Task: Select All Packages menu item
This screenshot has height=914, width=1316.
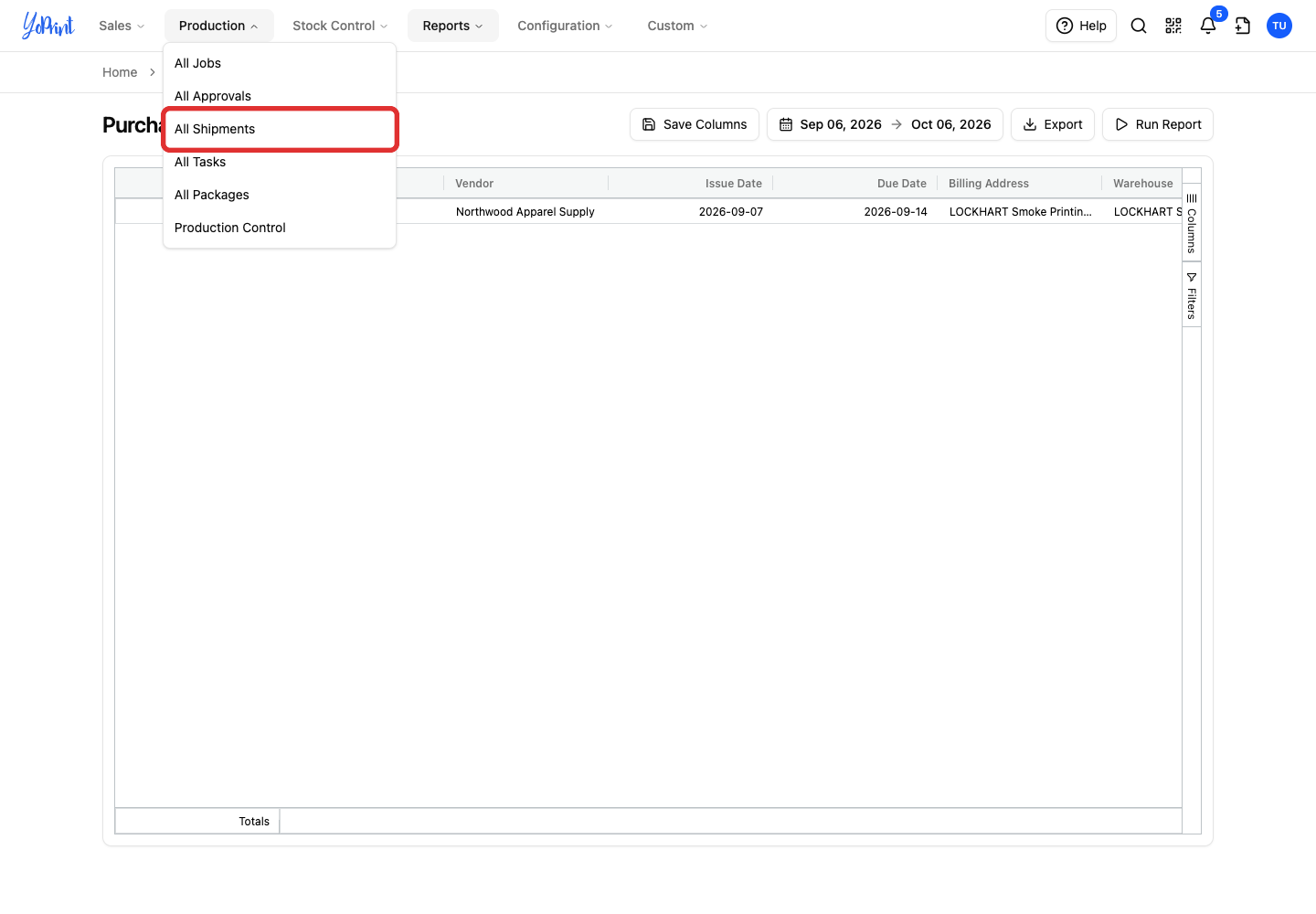Action: 280,195
